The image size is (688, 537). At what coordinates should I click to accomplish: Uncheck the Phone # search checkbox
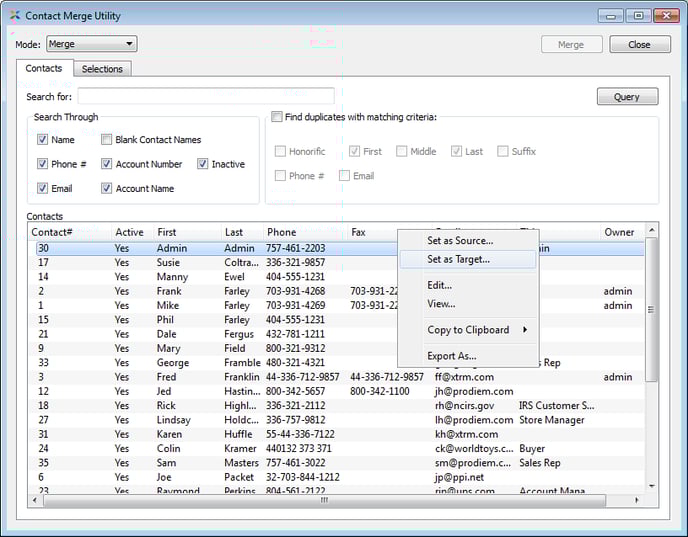(43, 164)
